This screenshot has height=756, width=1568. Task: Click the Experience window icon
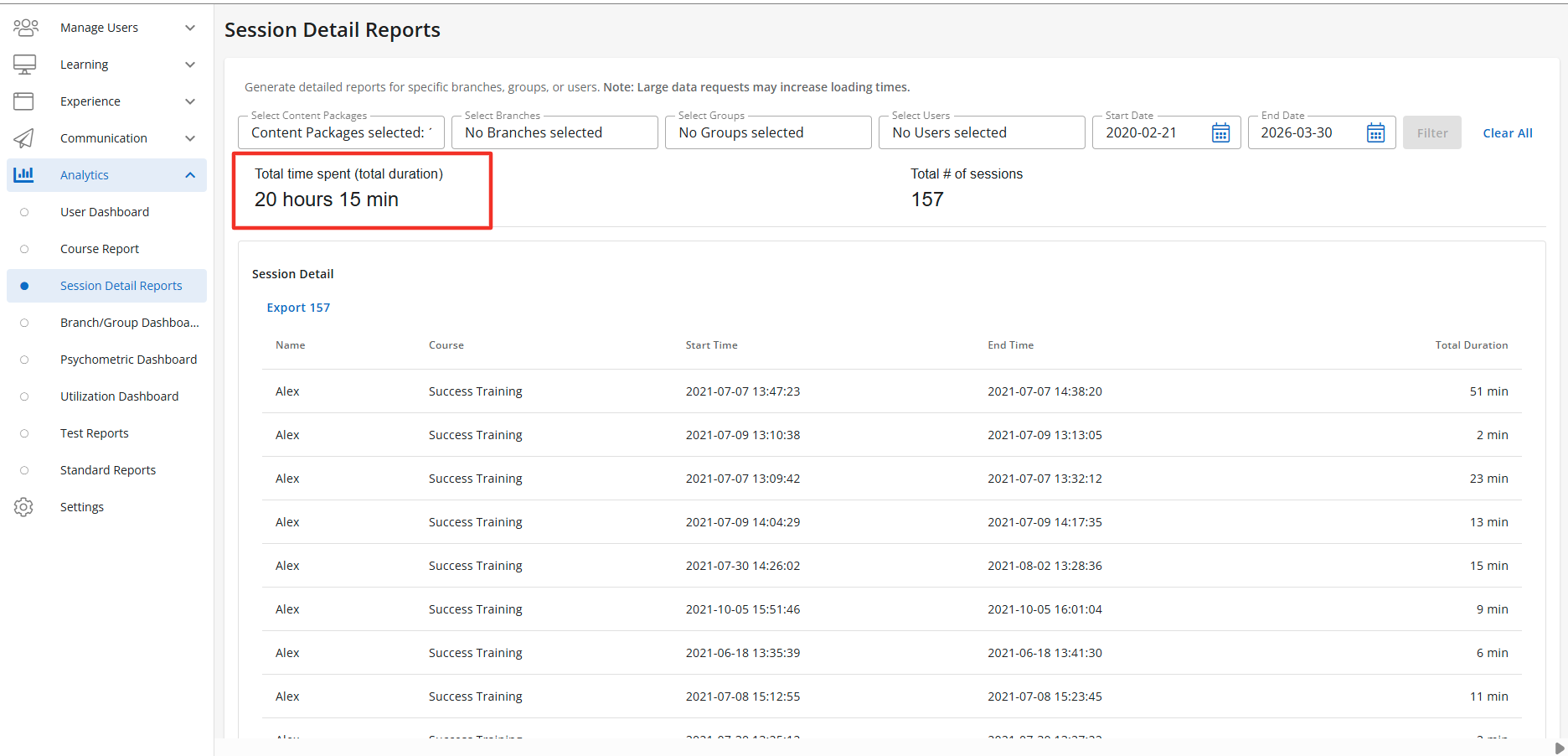click(23, 101)
